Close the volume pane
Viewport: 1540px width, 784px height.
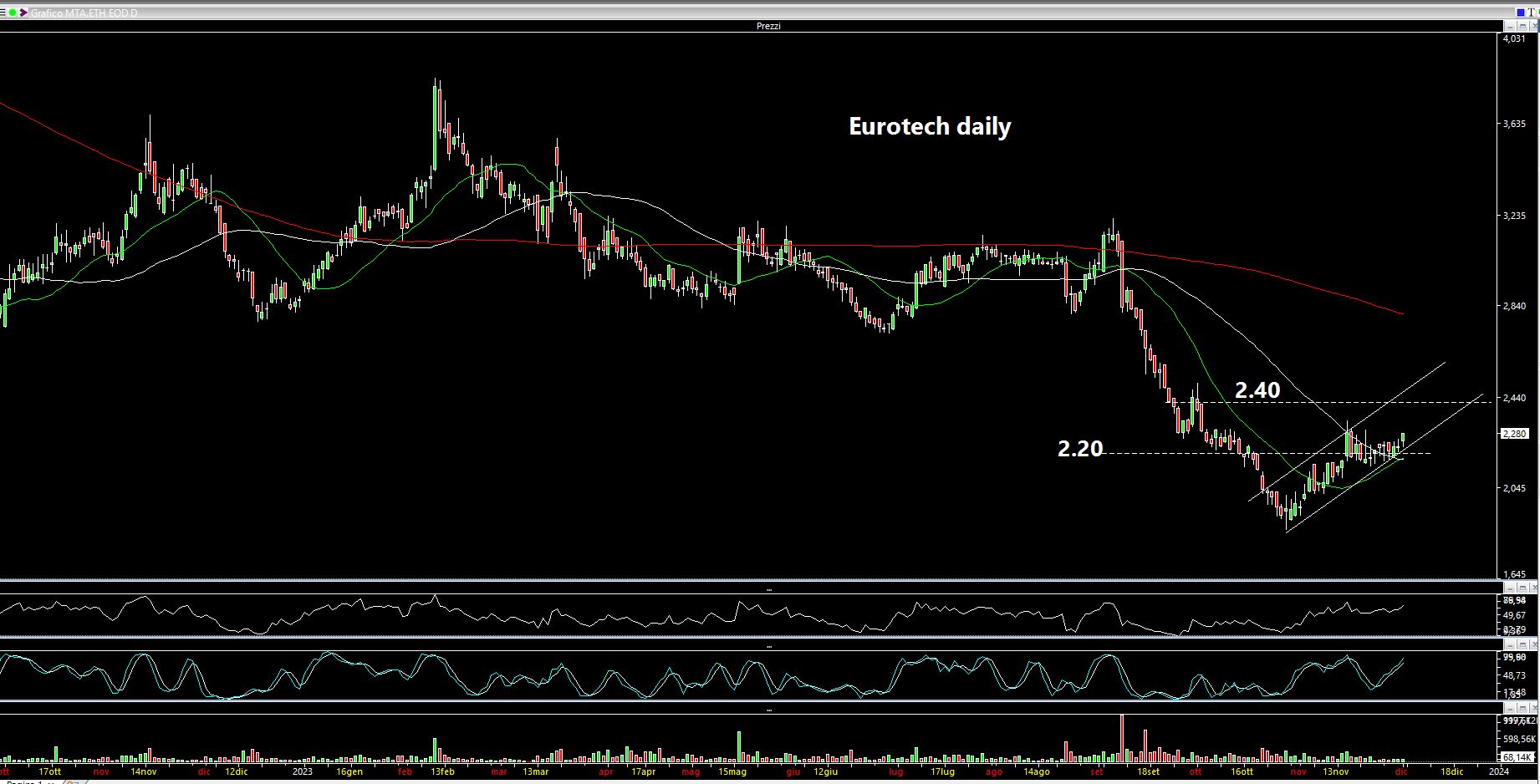point(1534,709)
